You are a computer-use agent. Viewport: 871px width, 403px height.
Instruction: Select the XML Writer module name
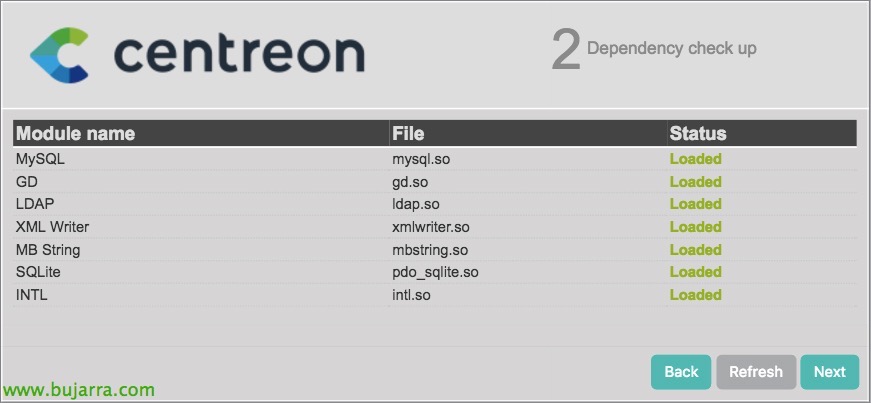coord(52,227)
